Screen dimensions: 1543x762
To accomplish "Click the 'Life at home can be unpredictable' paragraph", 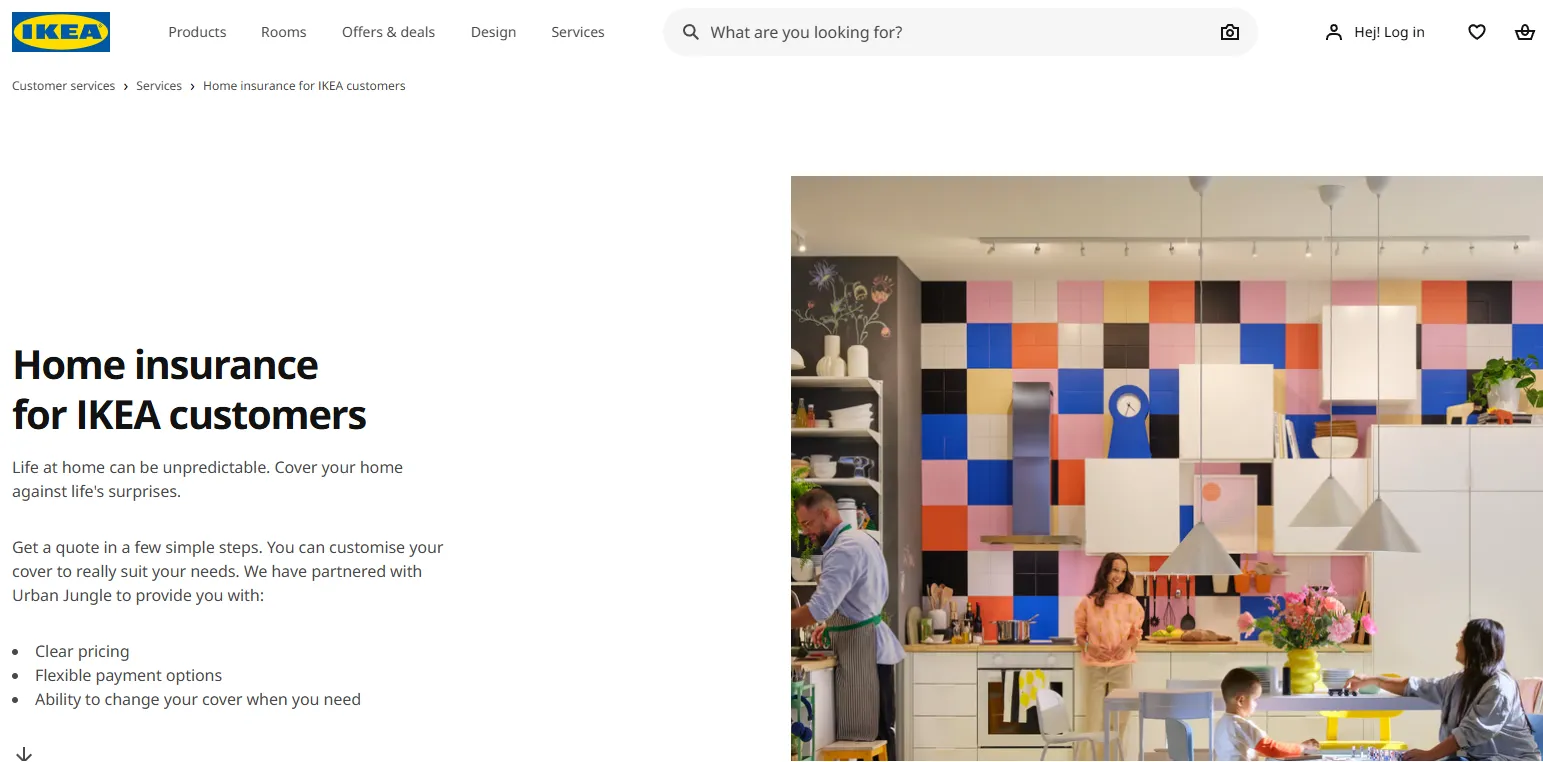I will 208,479.
